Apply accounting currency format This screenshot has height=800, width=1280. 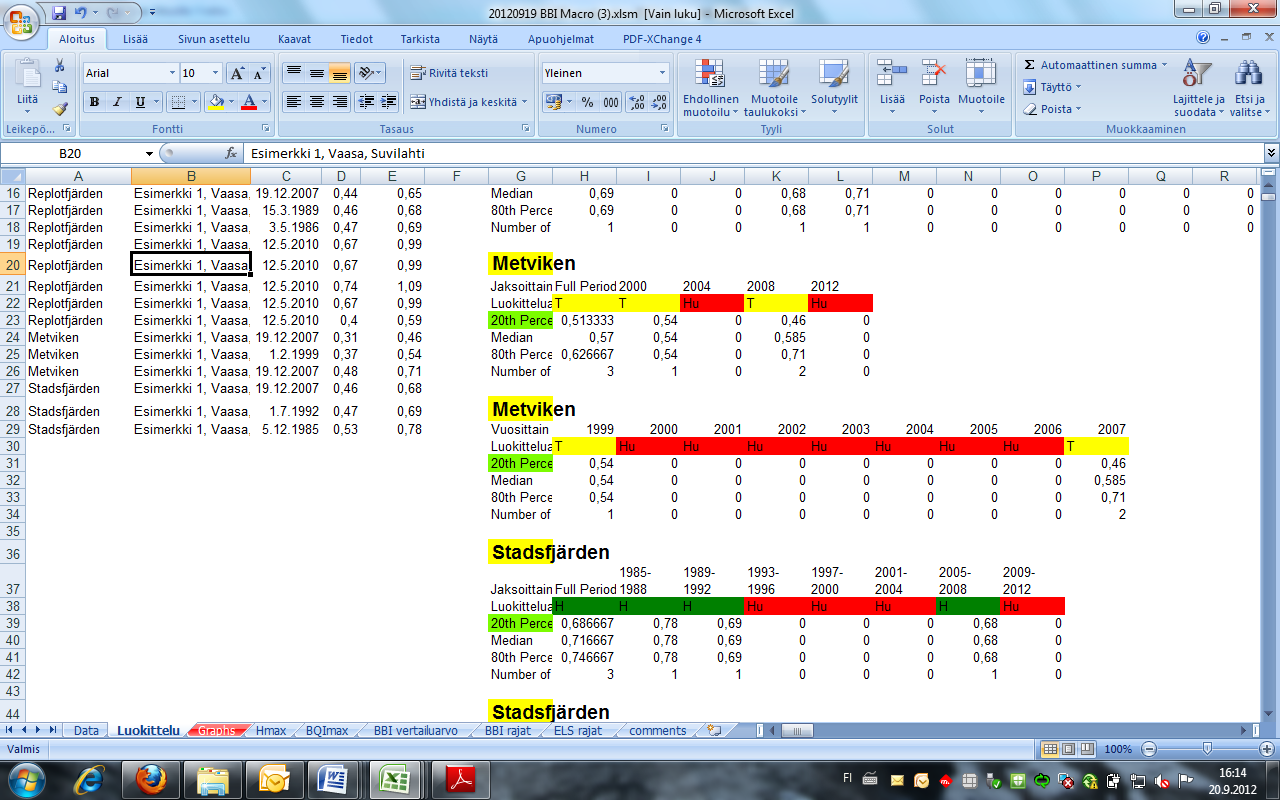point(553,102)
